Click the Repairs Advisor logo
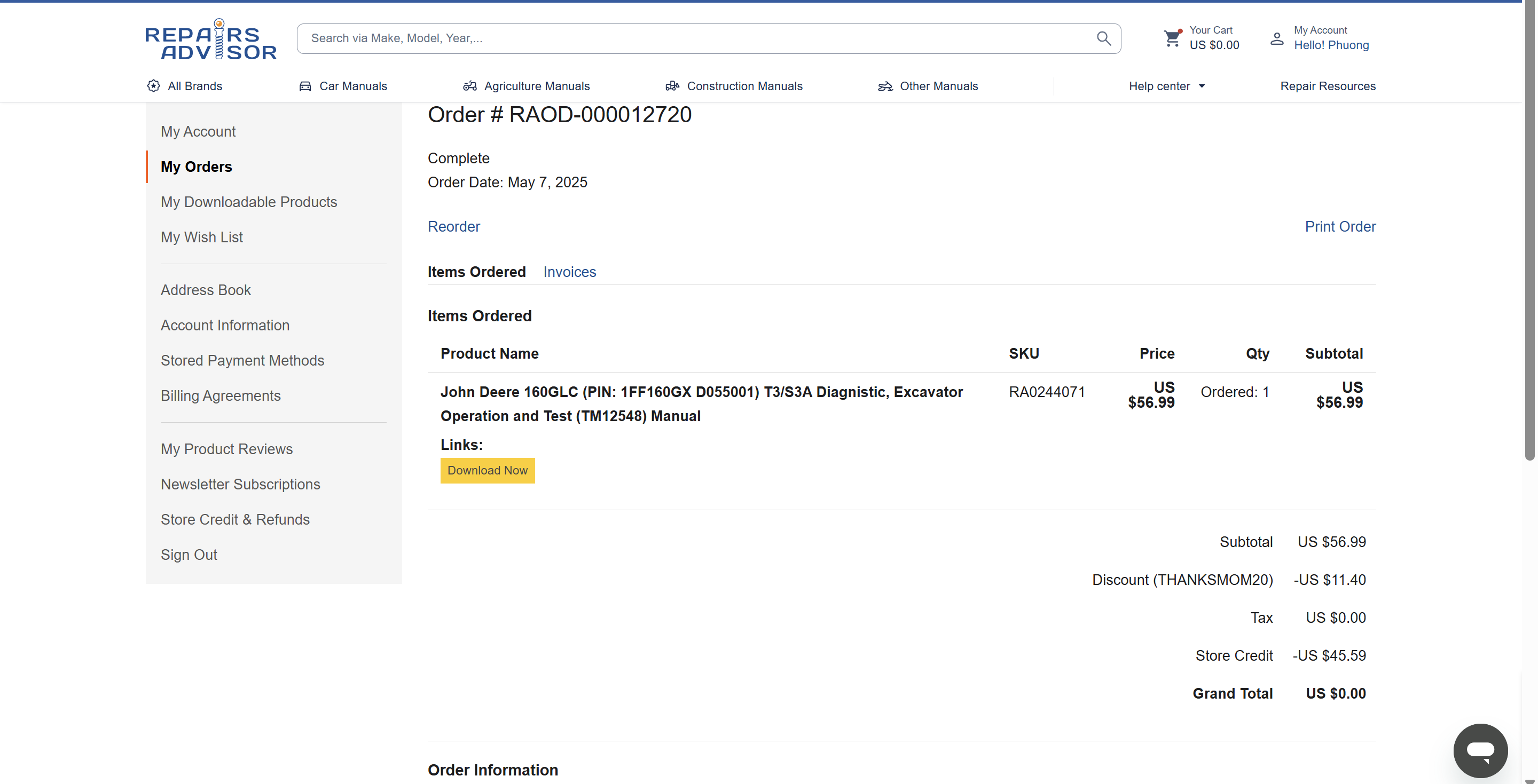Image resolution: width=1538 pixels, height=784 pixels. [211, 39]
